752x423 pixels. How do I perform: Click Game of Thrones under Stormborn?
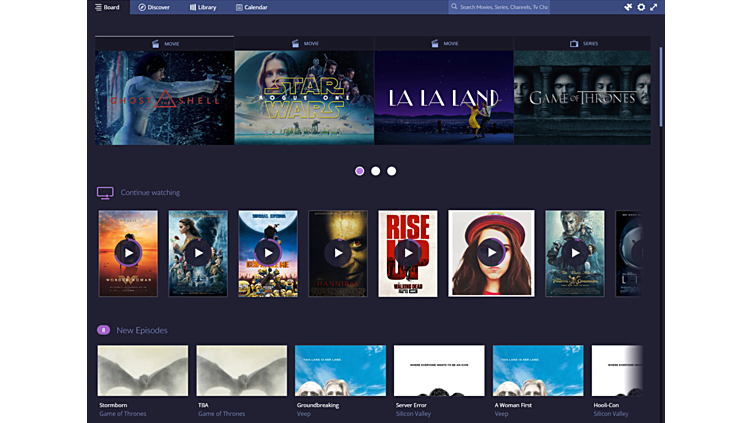123,414
